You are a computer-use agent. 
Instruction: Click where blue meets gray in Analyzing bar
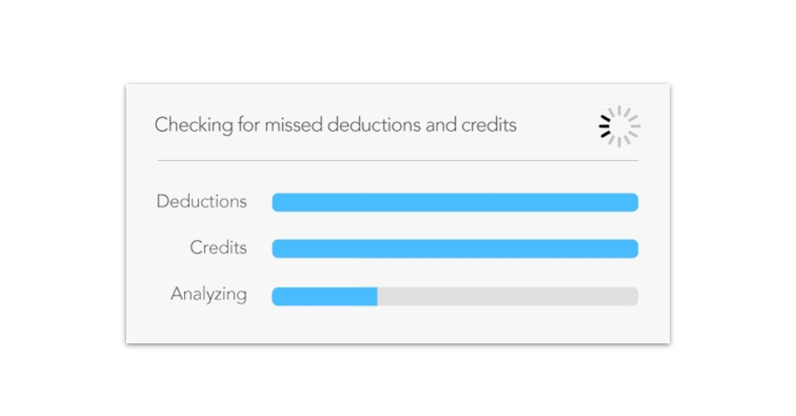click(377, 297)
